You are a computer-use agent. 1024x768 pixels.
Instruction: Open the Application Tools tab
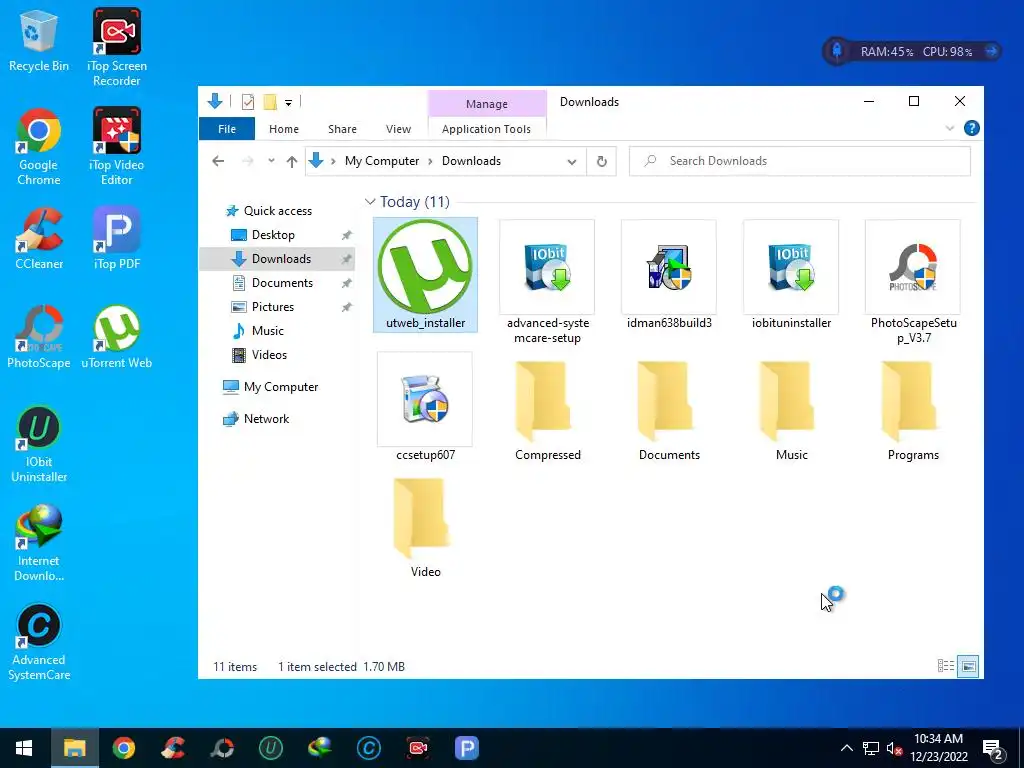pyautogui.click(x=486, y=129)
